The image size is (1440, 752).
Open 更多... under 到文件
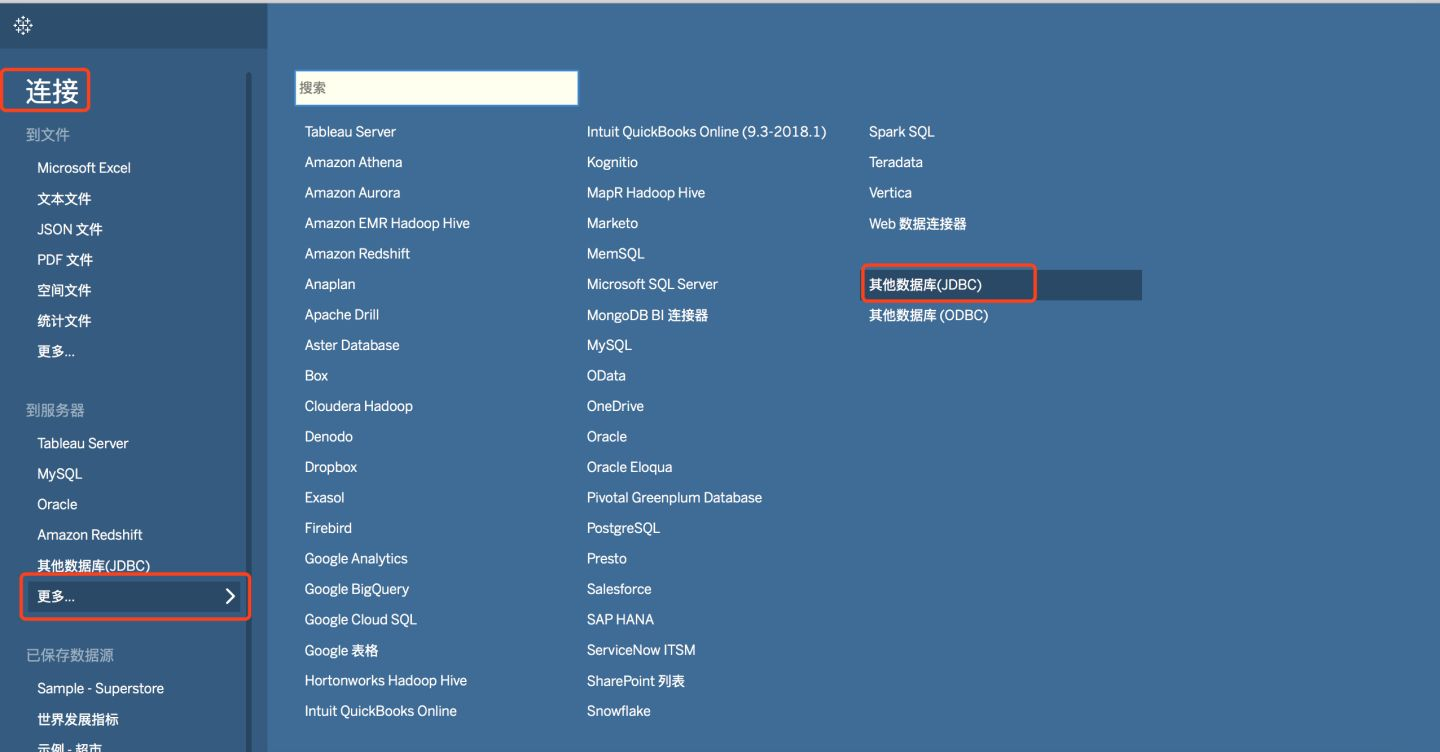[x=56, y=351]
